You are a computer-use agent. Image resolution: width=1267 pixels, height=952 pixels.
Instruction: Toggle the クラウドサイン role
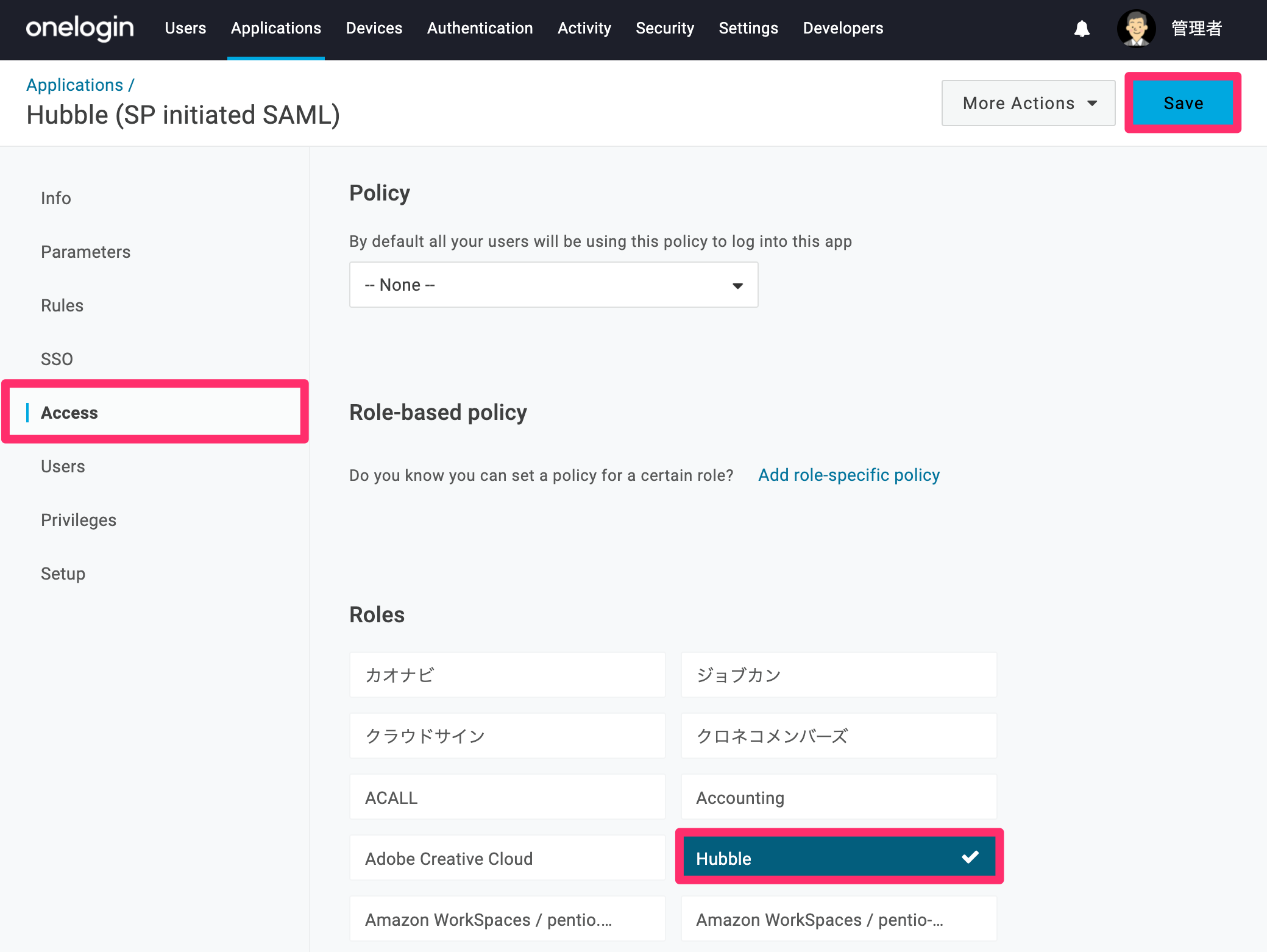508,736
